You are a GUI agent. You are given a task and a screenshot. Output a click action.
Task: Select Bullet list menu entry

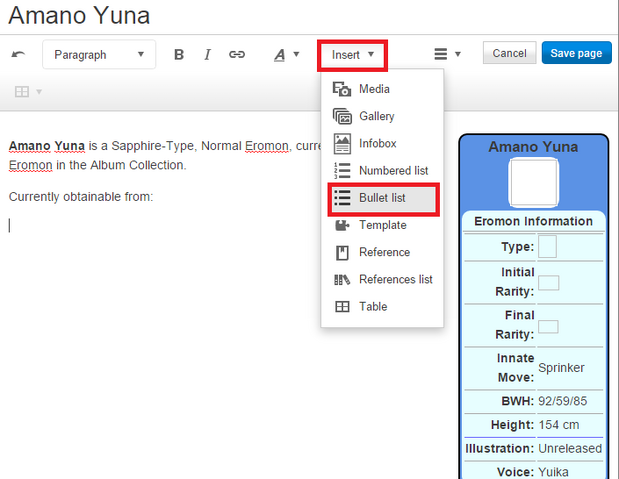383,198
